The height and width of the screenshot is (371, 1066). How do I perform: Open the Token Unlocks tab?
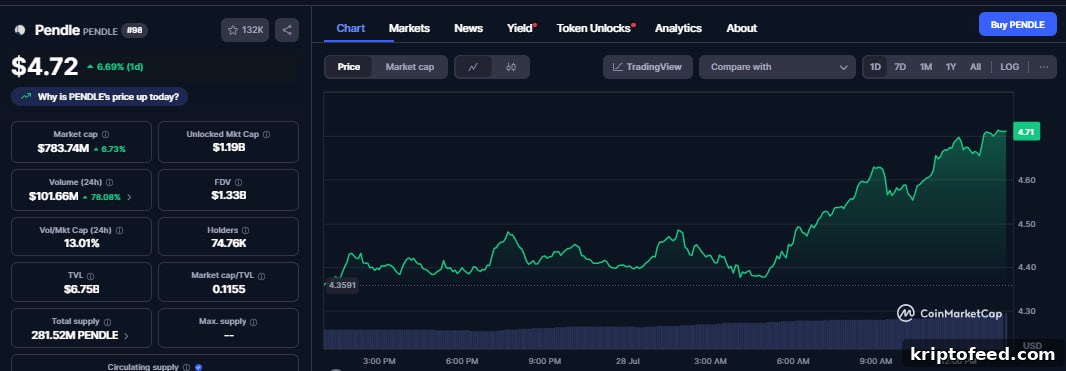595,28
